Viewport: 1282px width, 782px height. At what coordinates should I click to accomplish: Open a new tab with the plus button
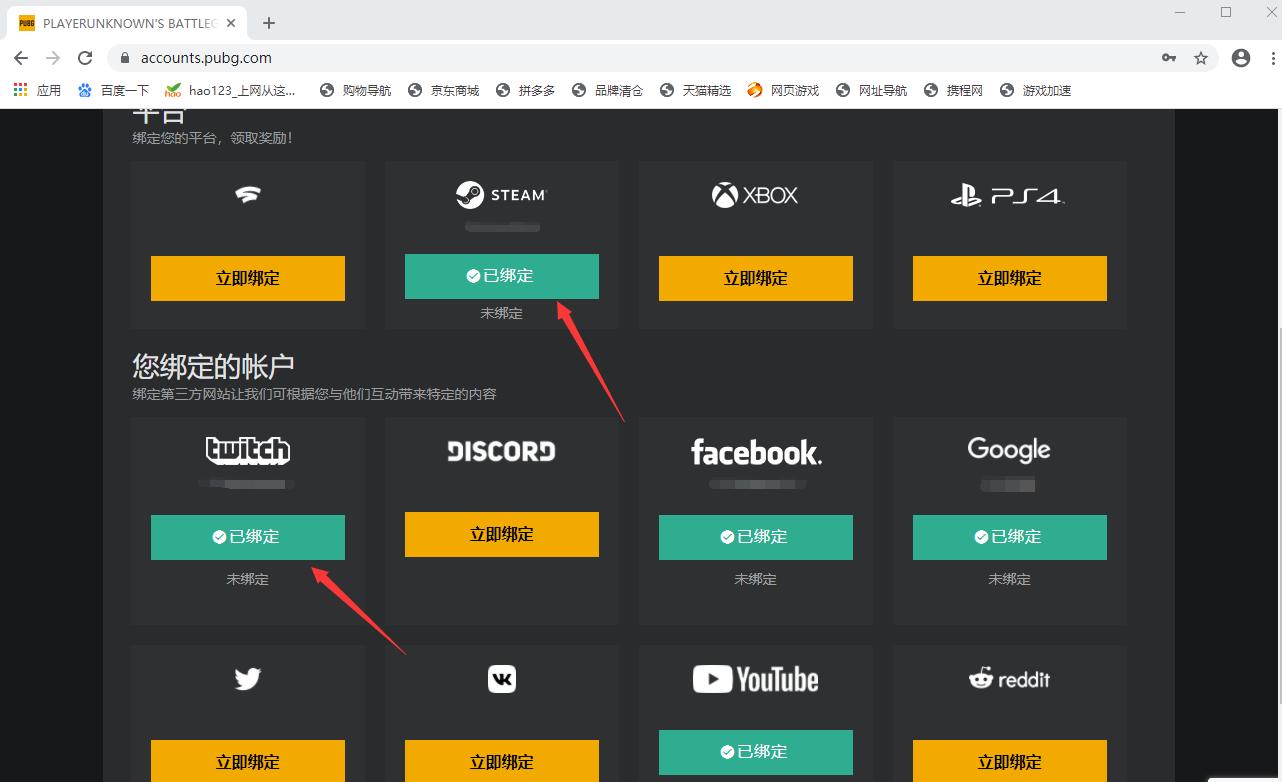coord(269,23)
